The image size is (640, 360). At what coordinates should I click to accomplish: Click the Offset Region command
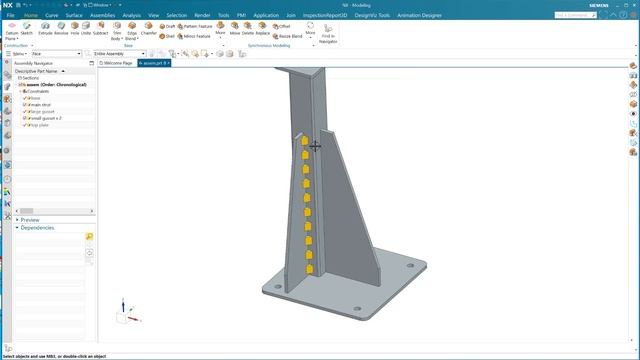click(281, 27)
